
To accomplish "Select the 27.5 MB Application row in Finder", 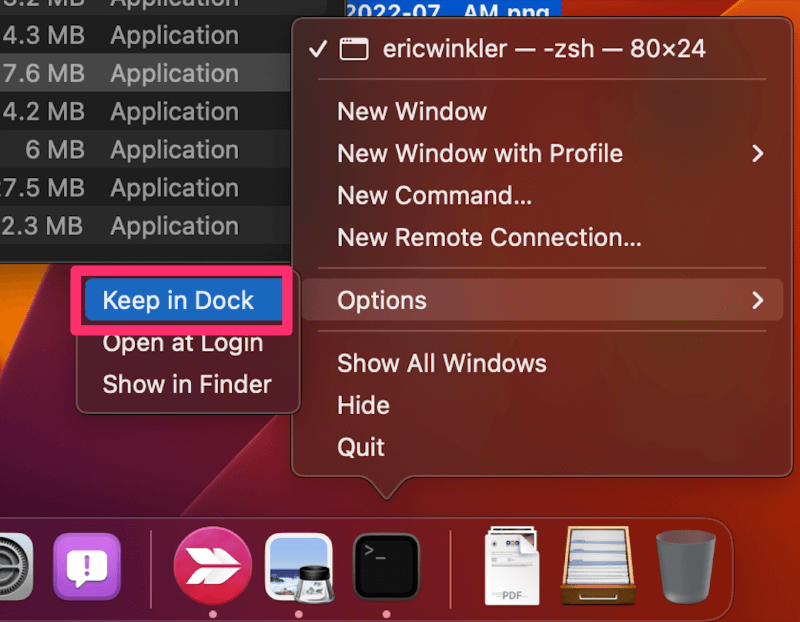I will click(x=145, y=188).
